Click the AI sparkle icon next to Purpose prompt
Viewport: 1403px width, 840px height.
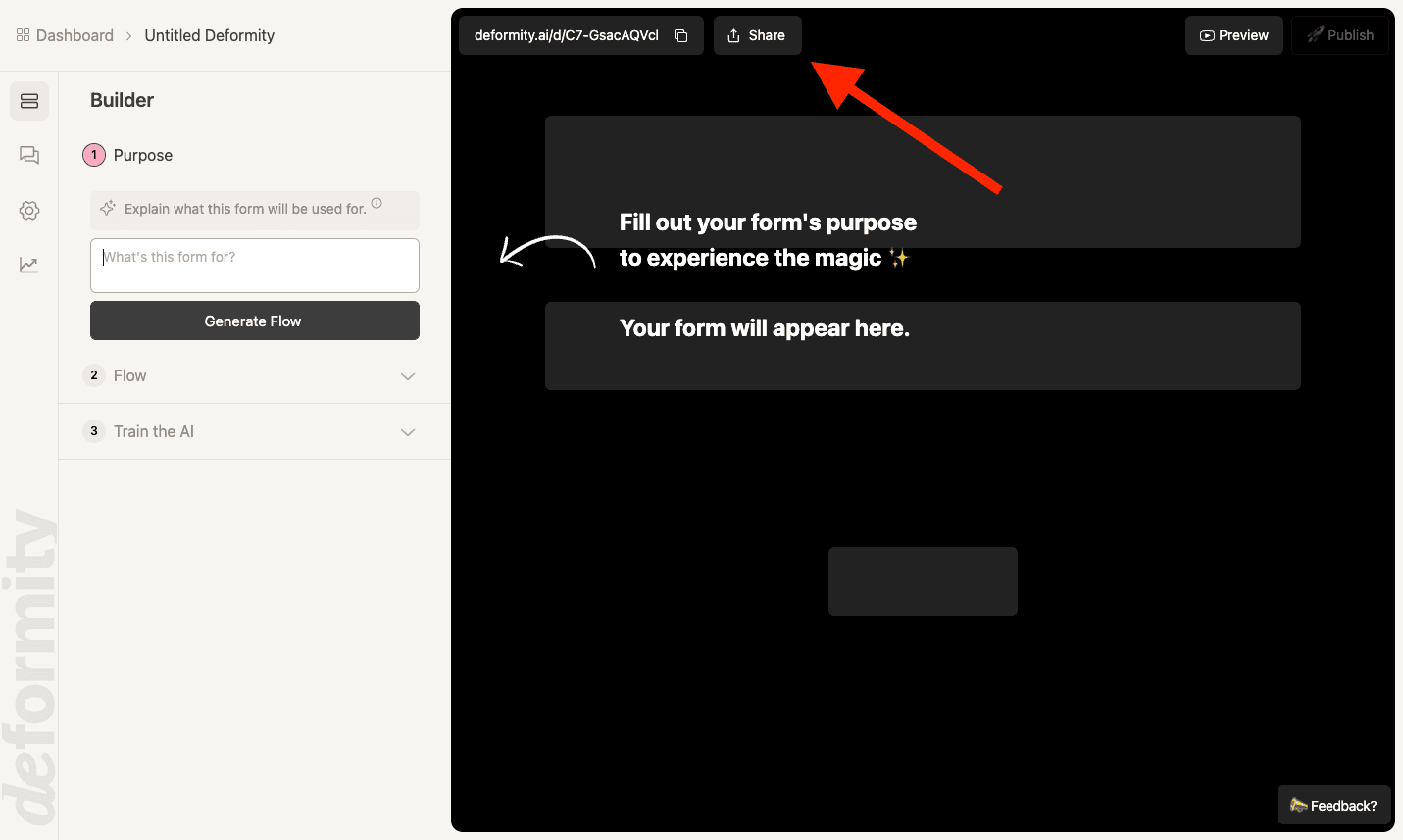point(106,210)
